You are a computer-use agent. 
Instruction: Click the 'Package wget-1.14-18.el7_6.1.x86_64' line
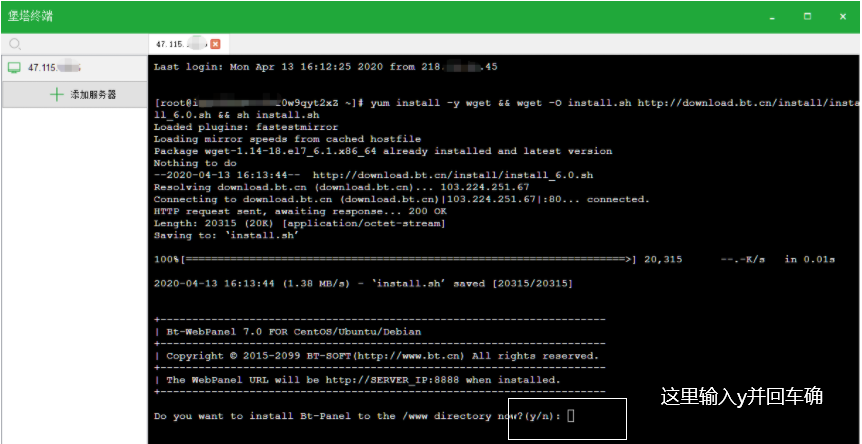383,151
